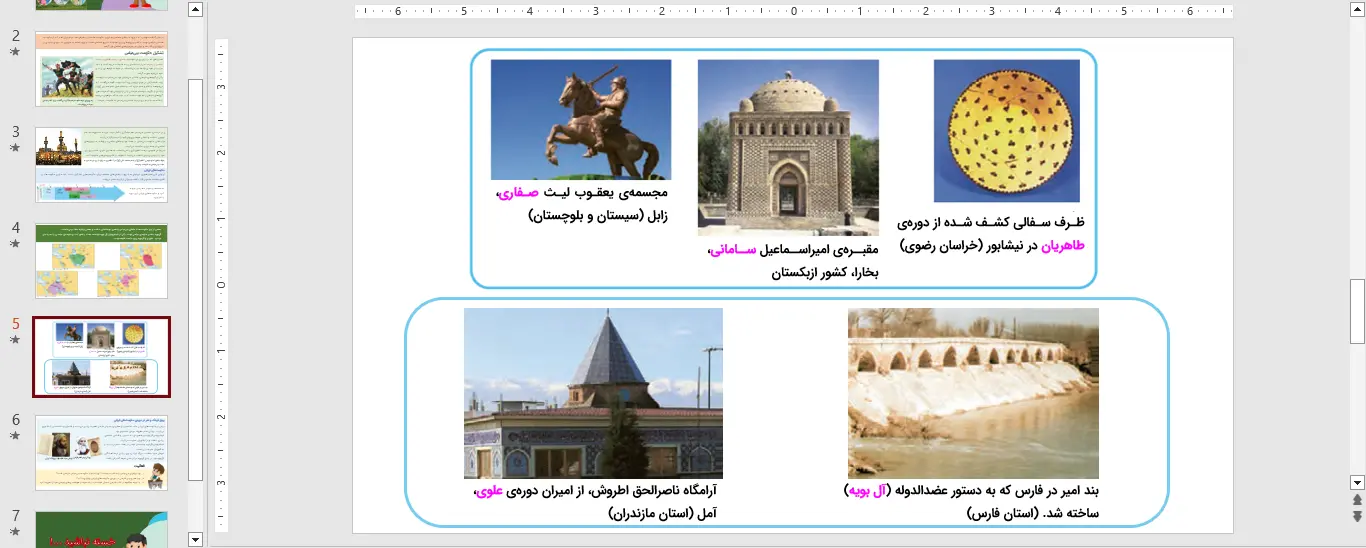The width and height of the screenshot is (1366, 548).
Task: Select slide 2 thumbnail
Action: click(101, 68)
